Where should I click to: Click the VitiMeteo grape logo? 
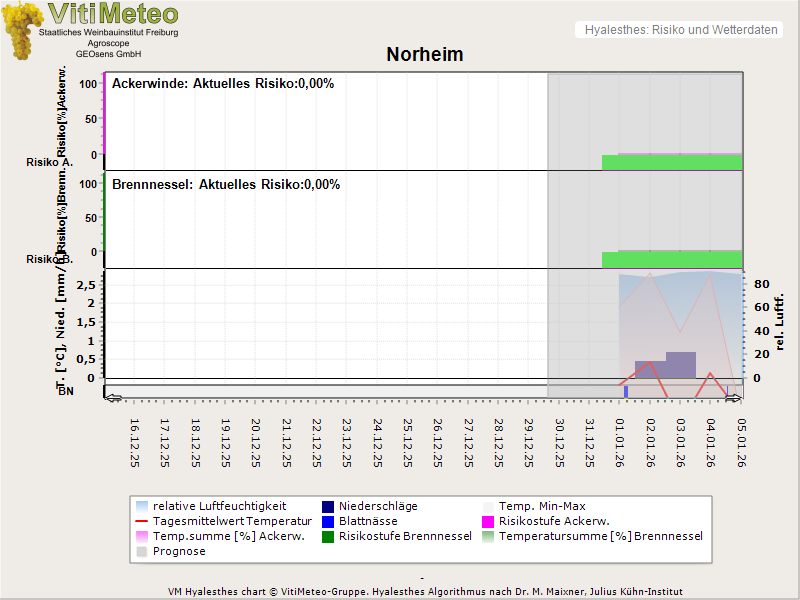24,30
